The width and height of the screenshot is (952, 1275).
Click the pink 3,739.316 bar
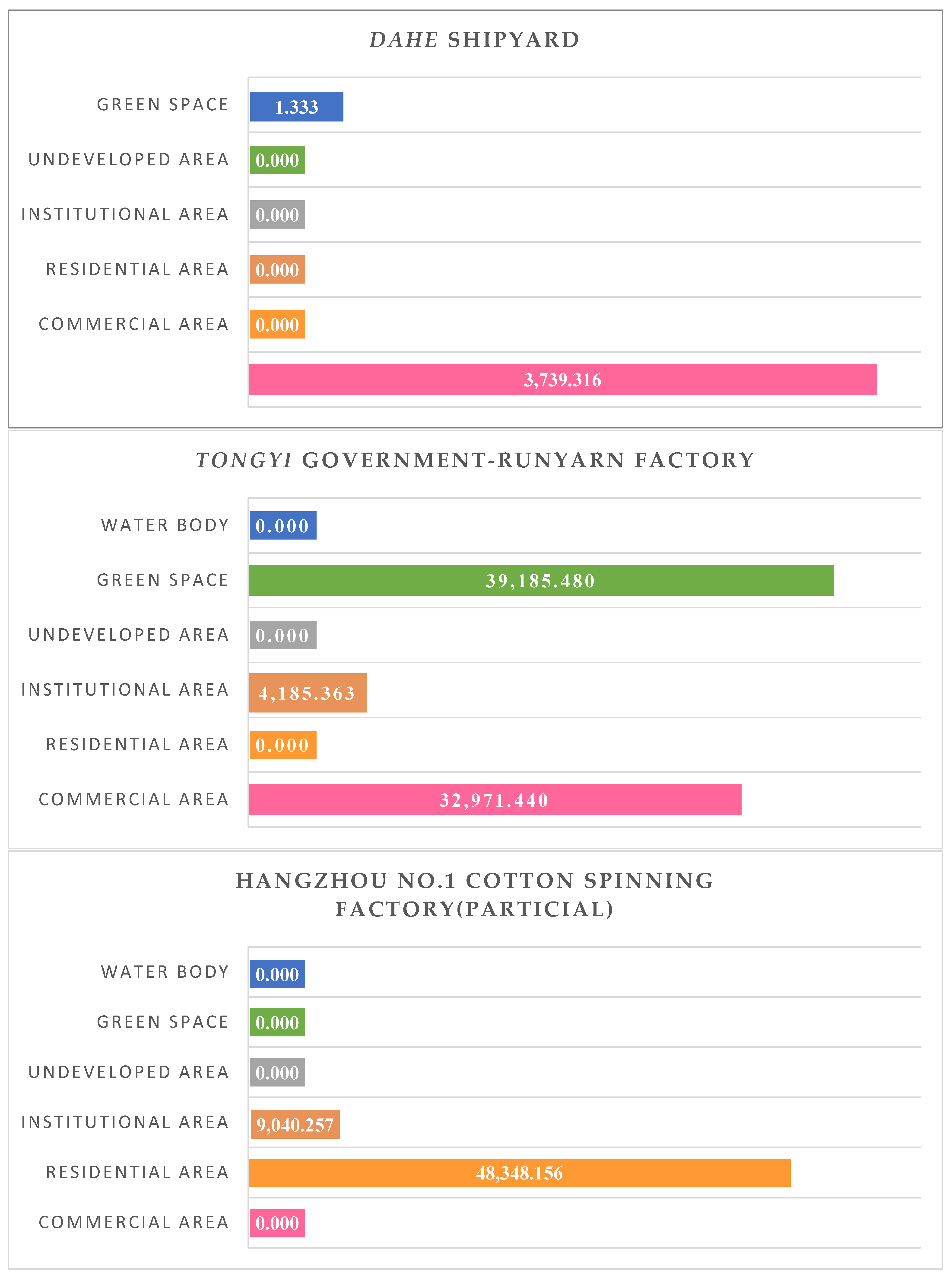562,379
